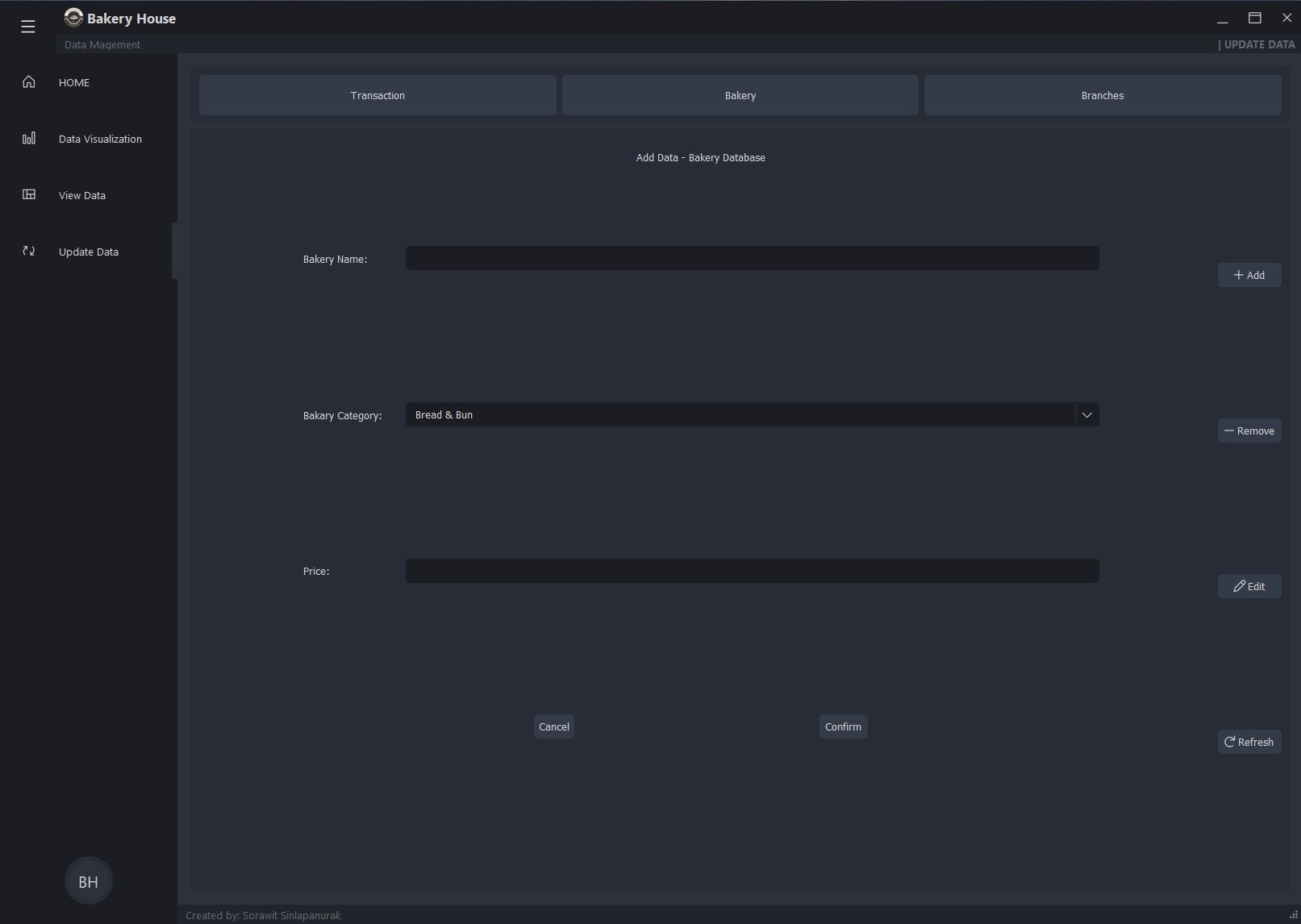Click the chevron on the category selector

click(1086, 414)
